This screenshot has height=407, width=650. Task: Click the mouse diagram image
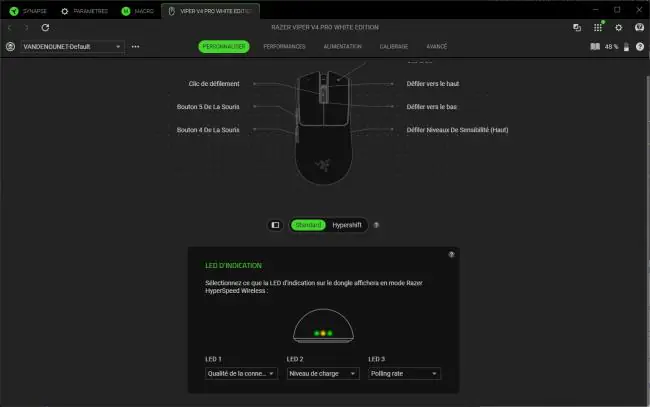[324, 128]
